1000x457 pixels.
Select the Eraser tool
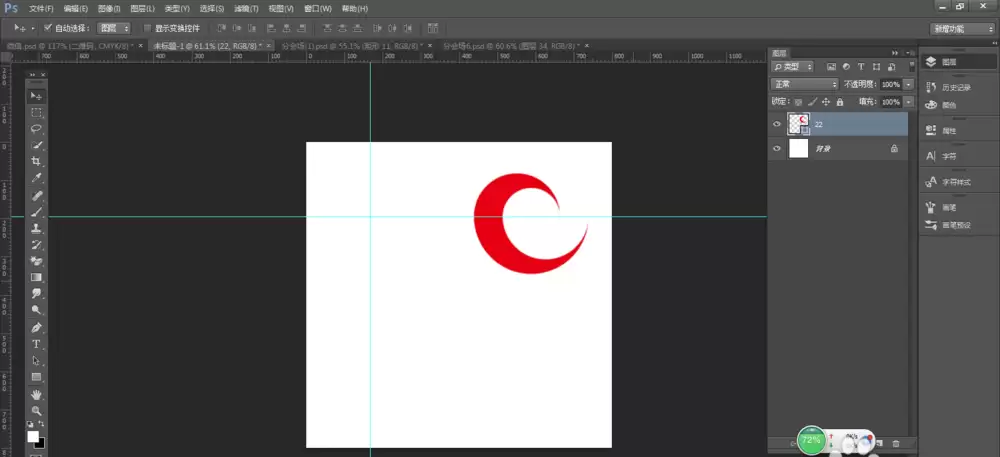36,261
